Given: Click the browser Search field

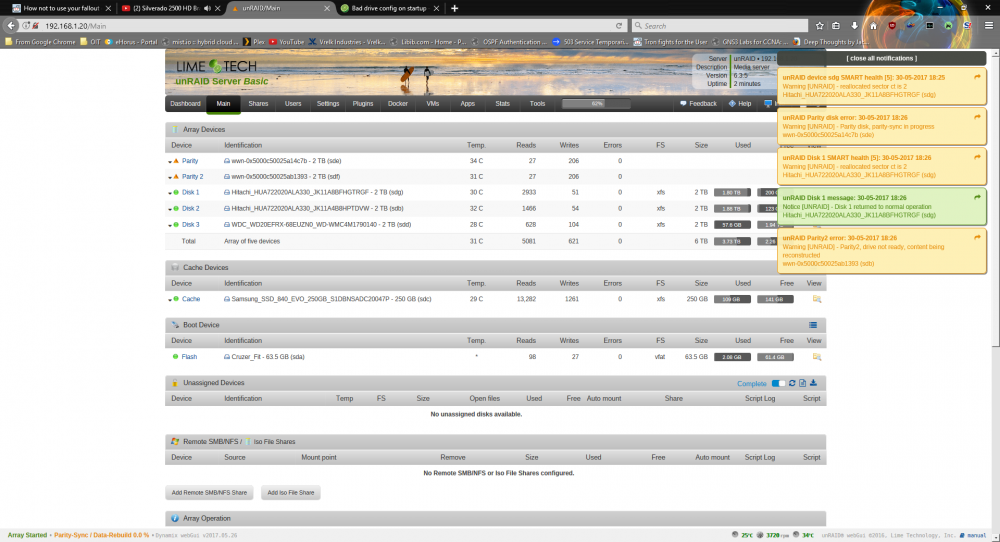Looking at the screenshot, I should tap(719, 26).
